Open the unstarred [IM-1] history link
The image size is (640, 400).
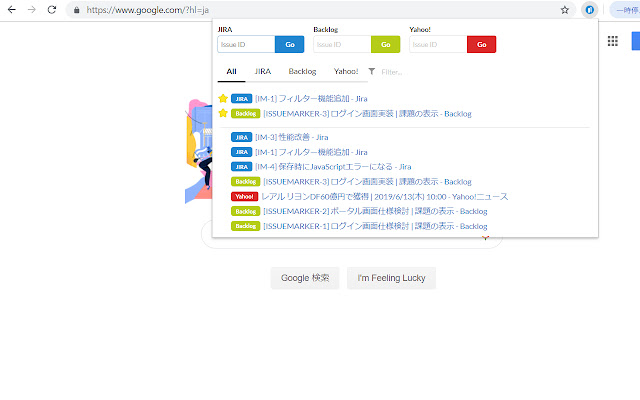(x=311, y=152)
